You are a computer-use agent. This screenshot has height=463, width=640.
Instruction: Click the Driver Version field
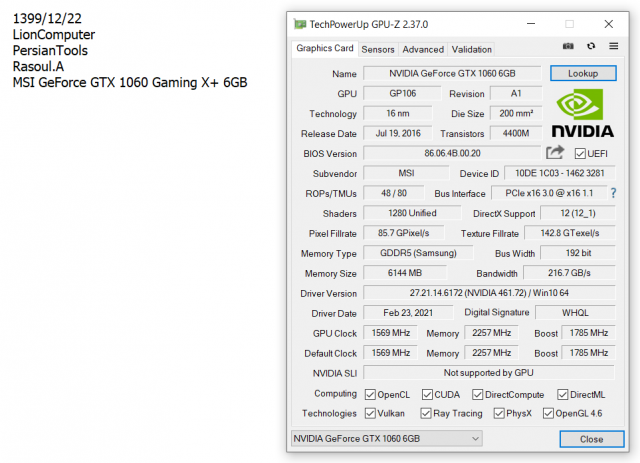(489, 293)
